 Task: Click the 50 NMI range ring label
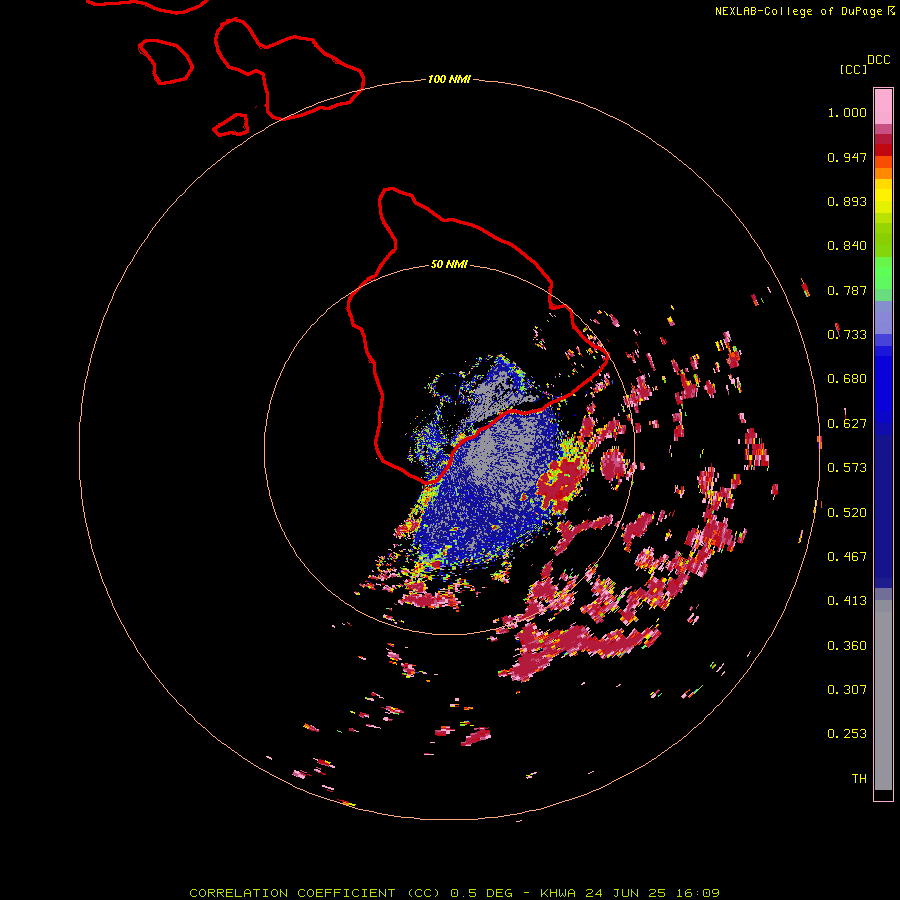[449, 264]
